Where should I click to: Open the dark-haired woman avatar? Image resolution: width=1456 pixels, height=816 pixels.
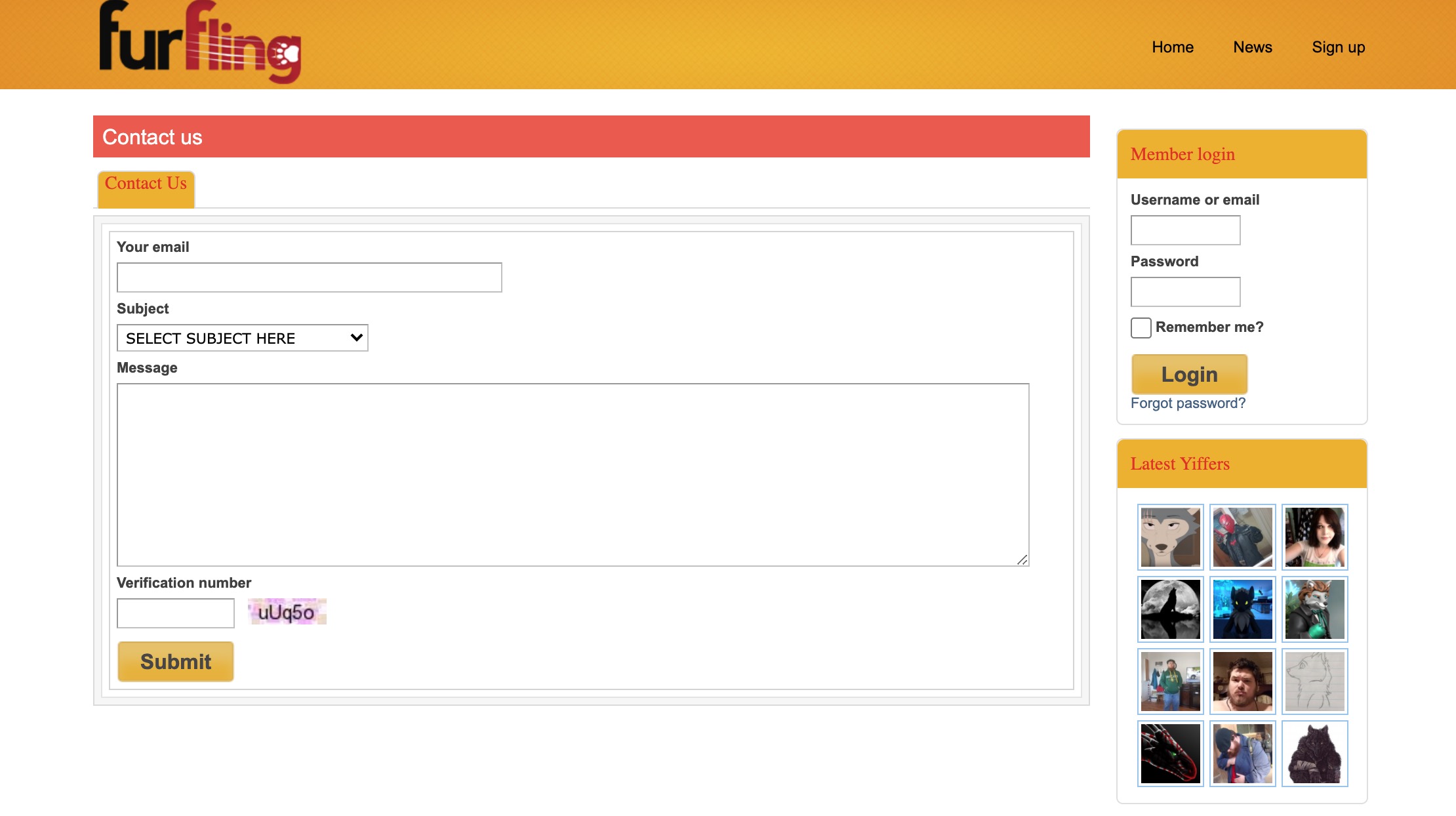[x=1315, y=537]
